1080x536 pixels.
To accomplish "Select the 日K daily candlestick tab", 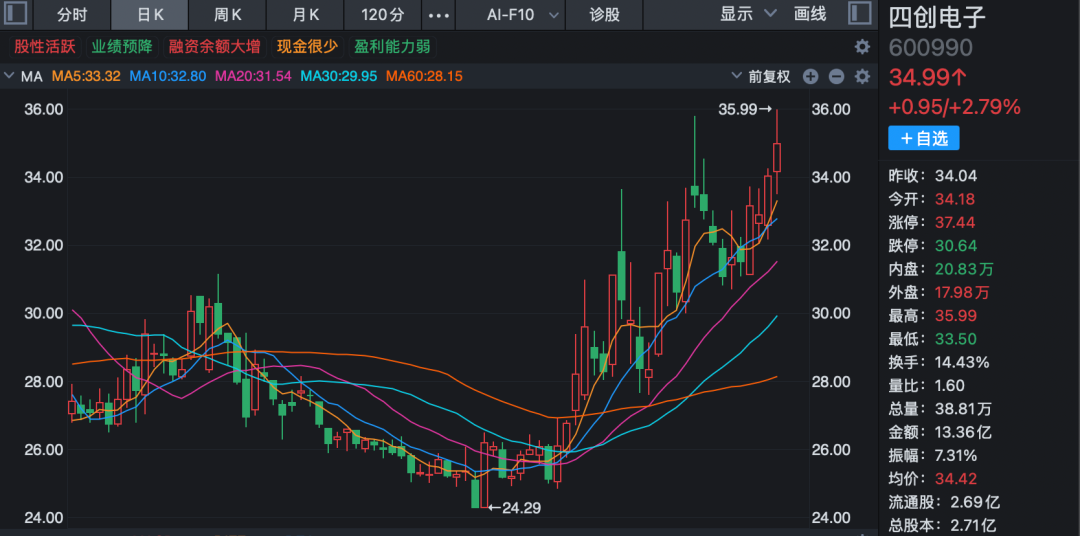I will (x=150, y=15).
